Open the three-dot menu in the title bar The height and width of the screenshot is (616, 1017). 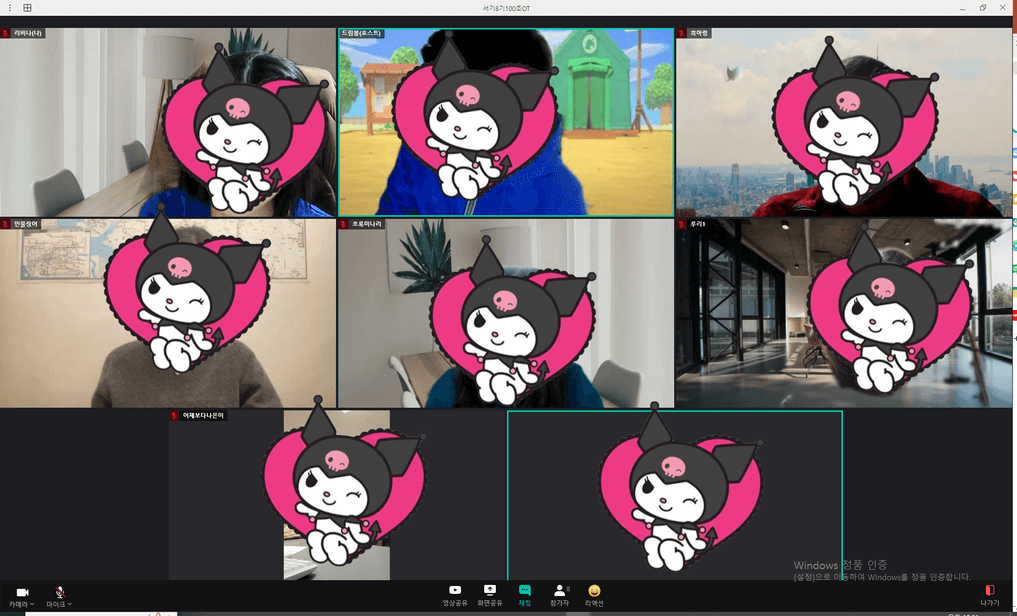click(x=10, y=8)
